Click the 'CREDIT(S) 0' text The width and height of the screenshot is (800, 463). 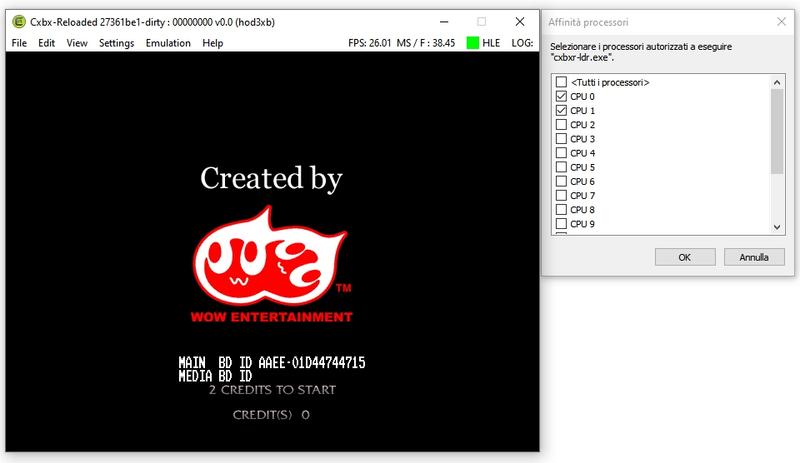click(271, 415)
